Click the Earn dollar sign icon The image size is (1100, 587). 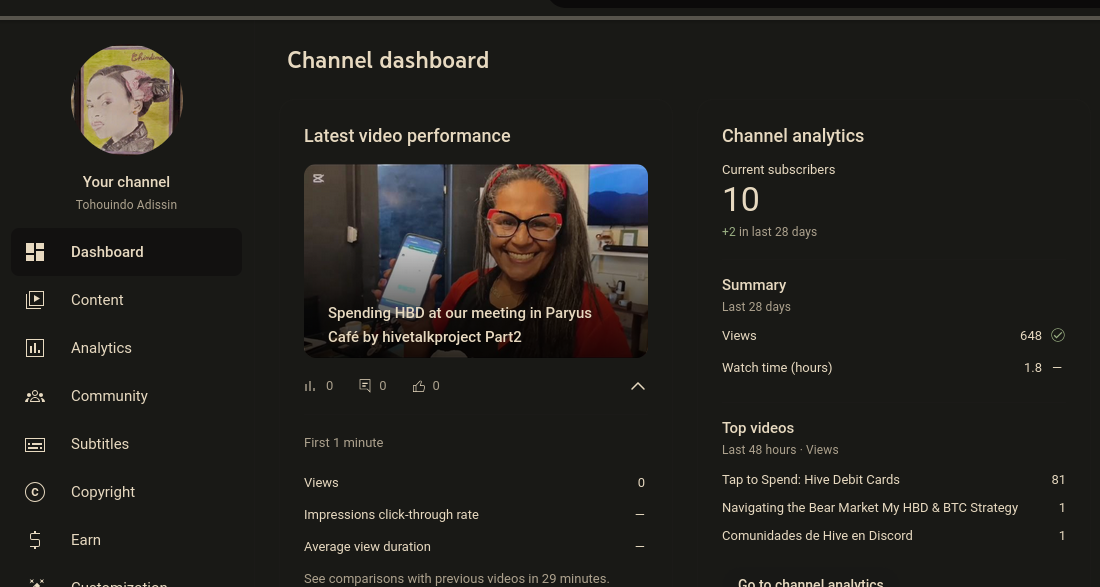tap(35, 540)
